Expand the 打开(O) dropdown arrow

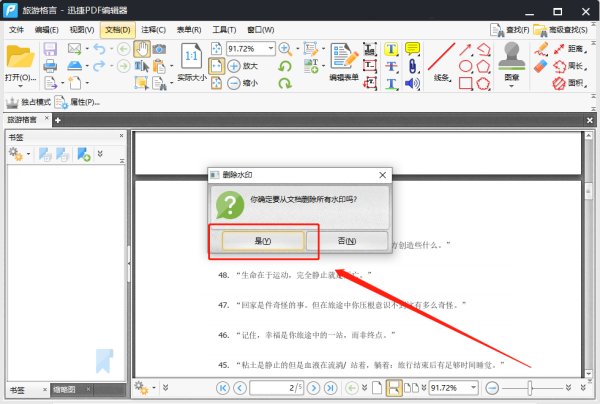pyautogui.click(x=20, y=86)
